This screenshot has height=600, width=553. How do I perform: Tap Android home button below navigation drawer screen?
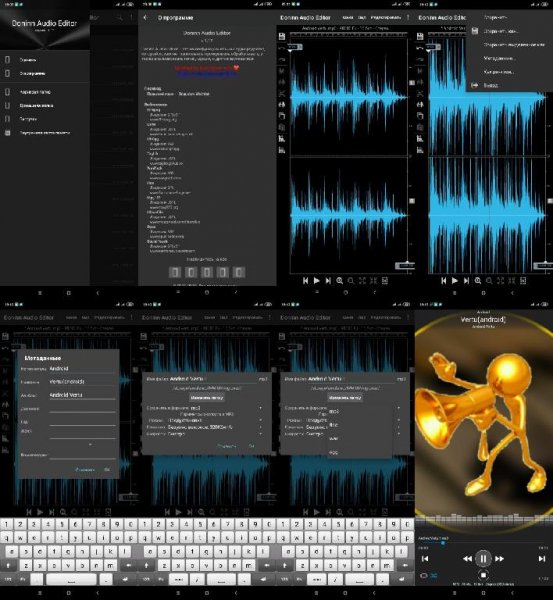pyautogui.click(x=69, y=293)
